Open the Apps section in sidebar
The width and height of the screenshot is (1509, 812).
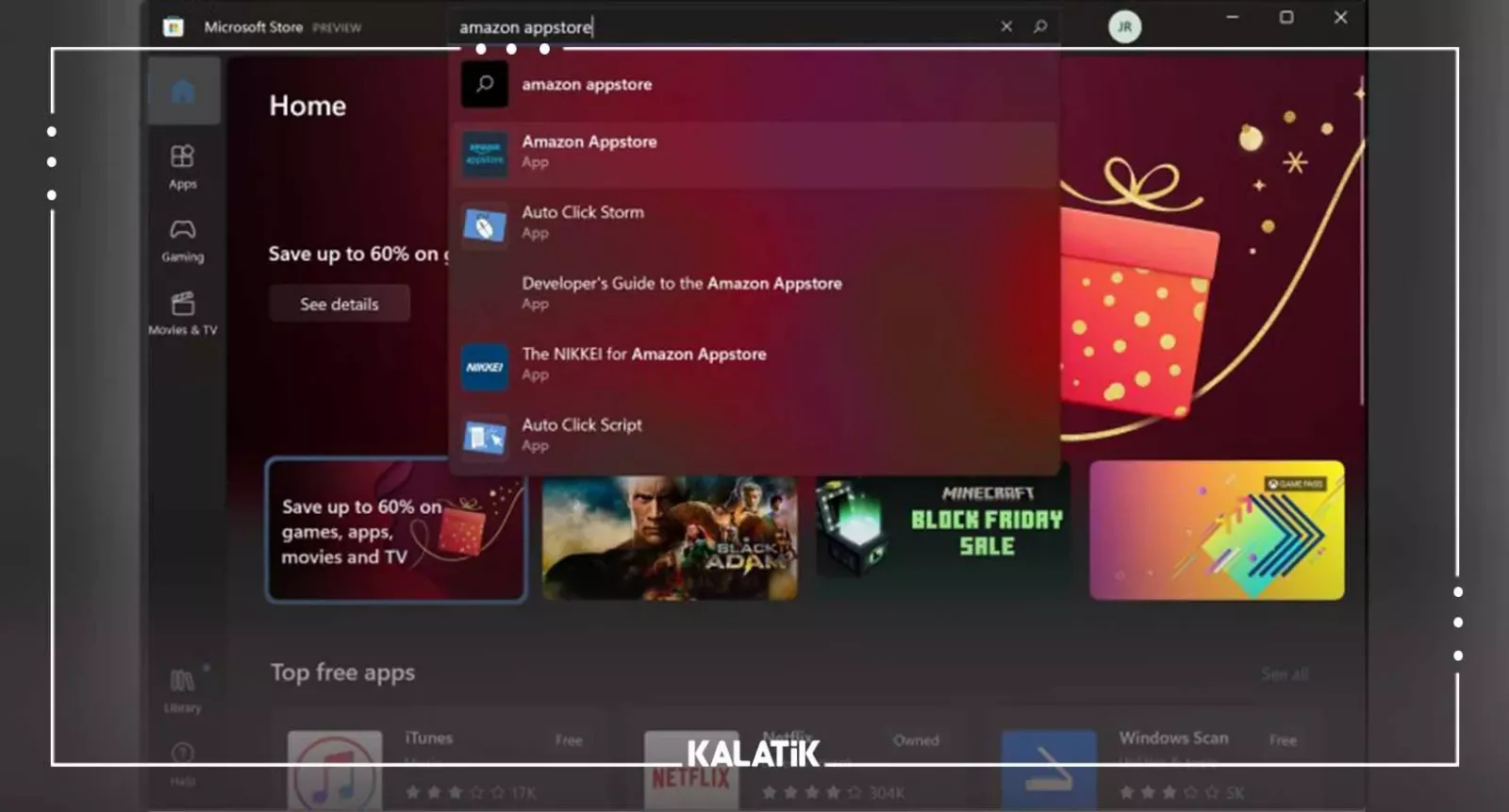[x=183, y=167]
